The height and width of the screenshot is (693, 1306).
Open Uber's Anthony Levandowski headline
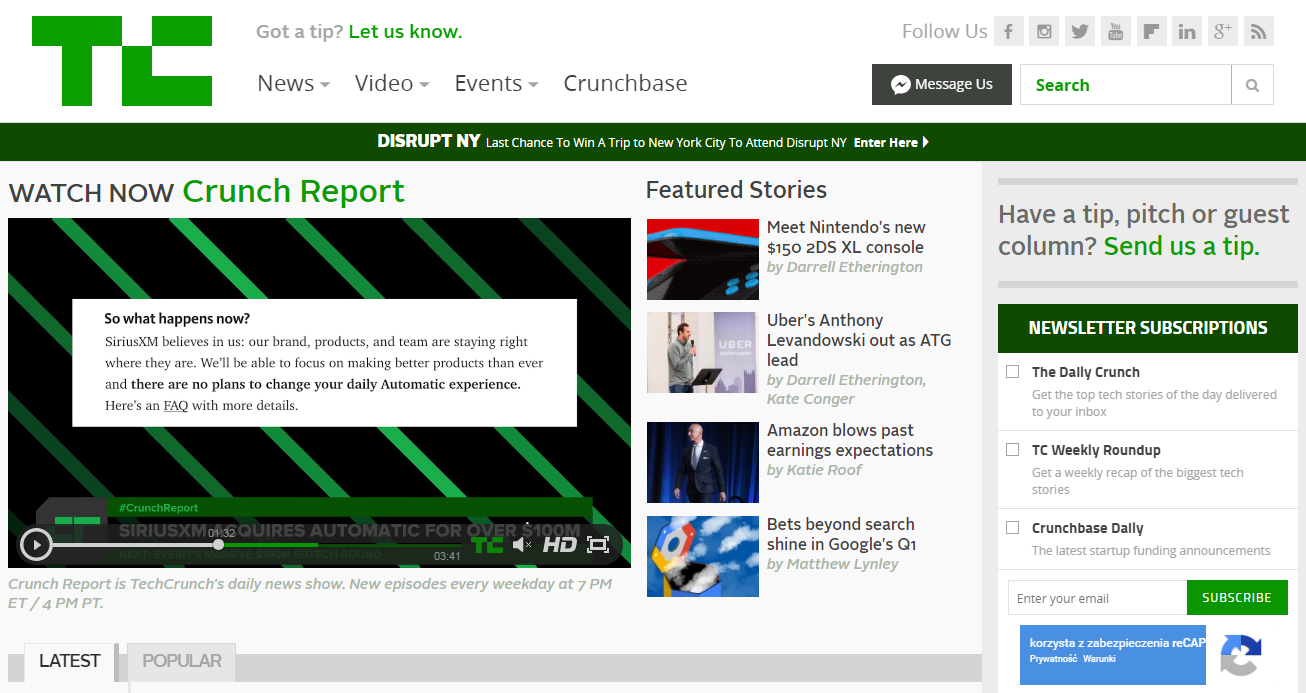click(859, 340)
